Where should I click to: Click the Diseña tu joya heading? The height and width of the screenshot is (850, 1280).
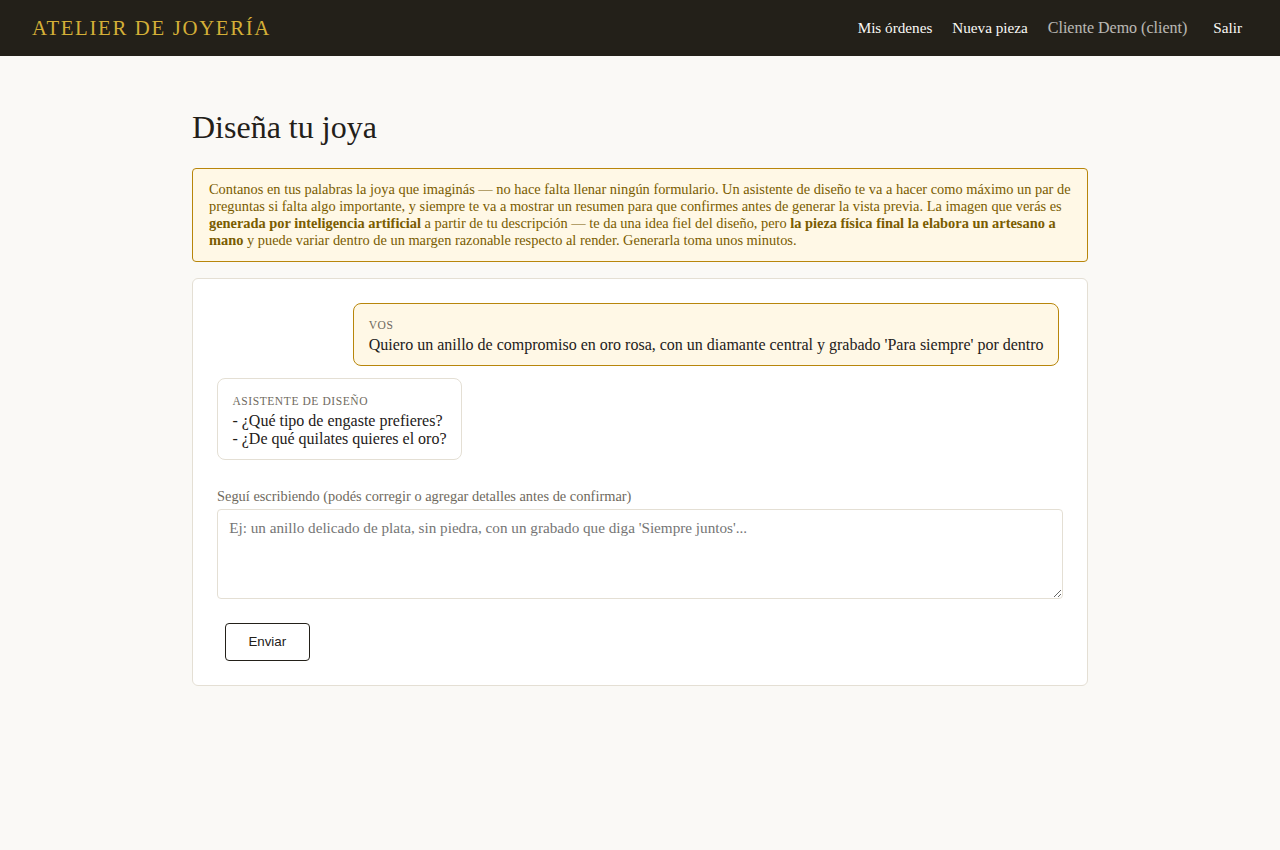(x=284, y=128)
